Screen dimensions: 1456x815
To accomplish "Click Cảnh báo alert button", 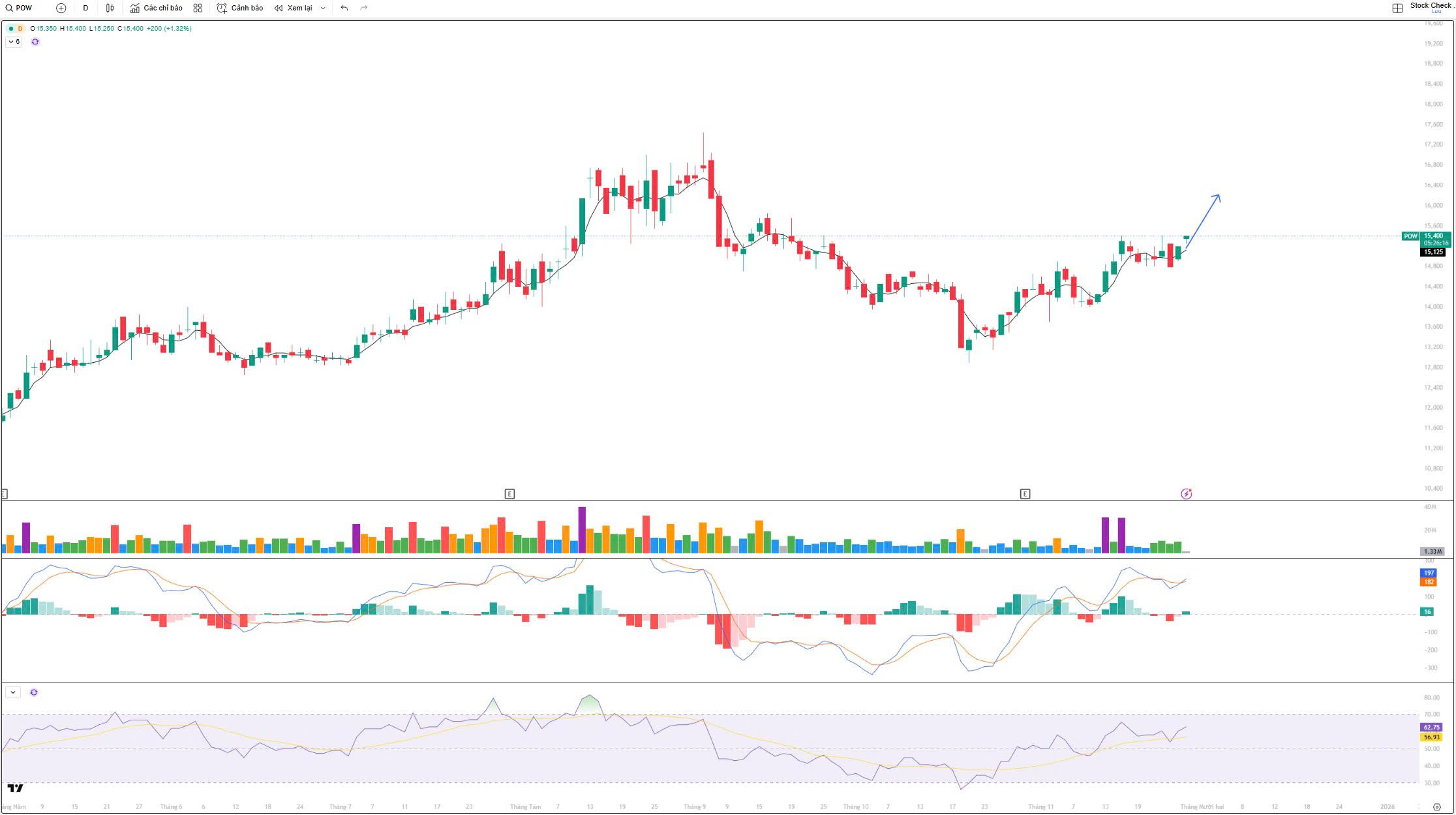I will [240, 8].
